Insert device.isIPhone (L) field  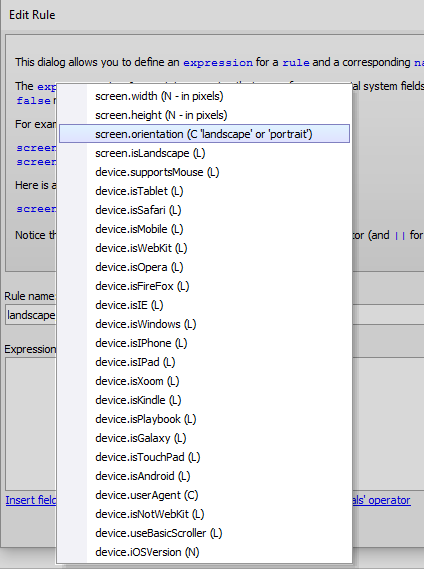pyautogui.click(x=204, y=343)
